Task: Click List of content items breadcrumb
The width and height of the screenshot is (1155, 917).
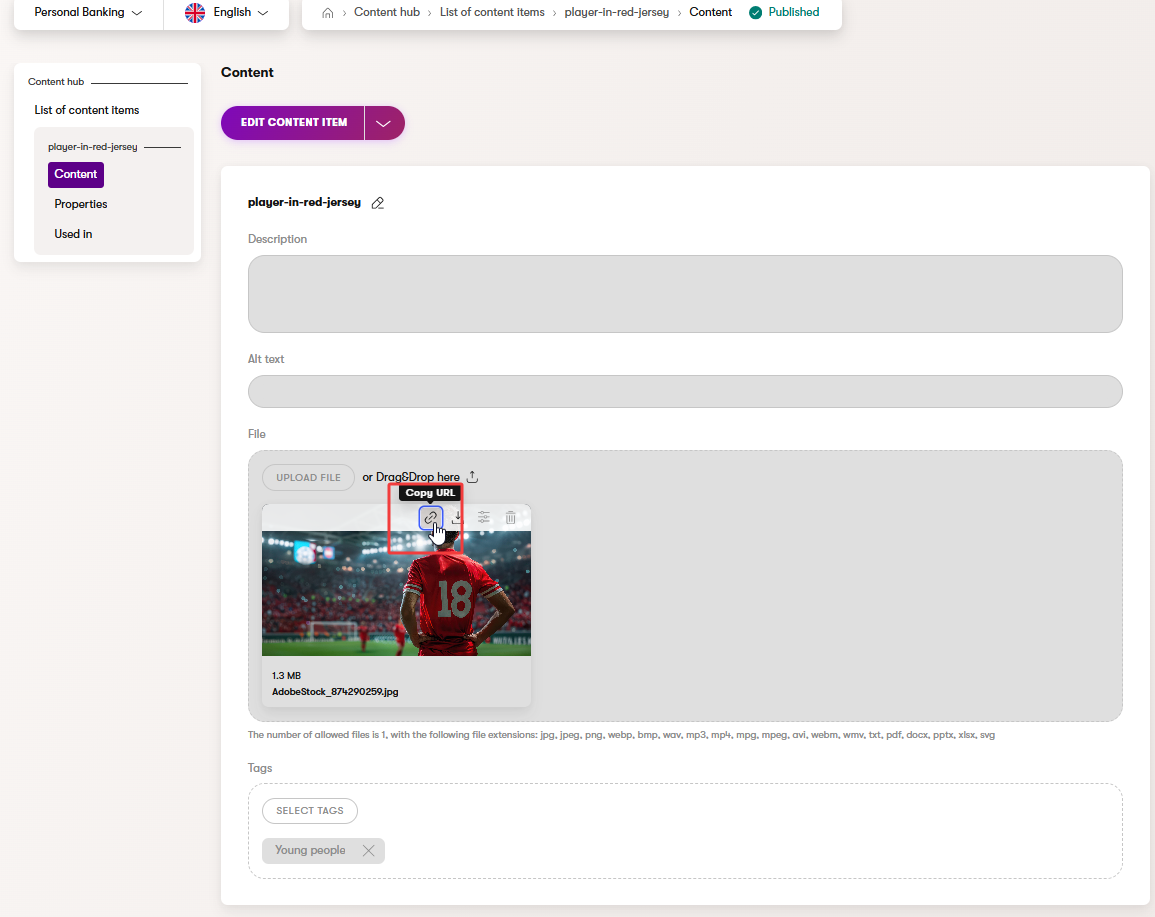Action: (492, 13)
